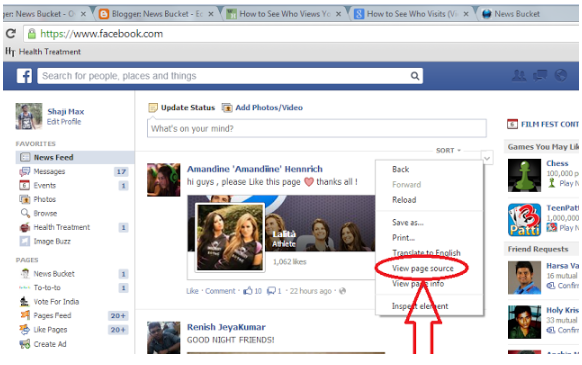Click the browser reload icon
Screen dimensions: 582x365
coord(11,34)
